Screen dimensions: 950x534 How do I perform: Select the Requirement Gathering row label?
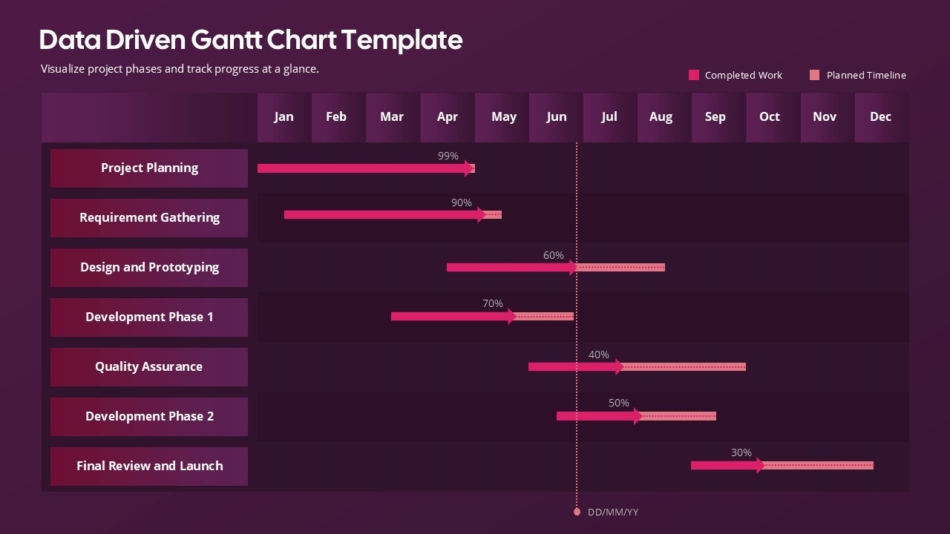(149, 217)
